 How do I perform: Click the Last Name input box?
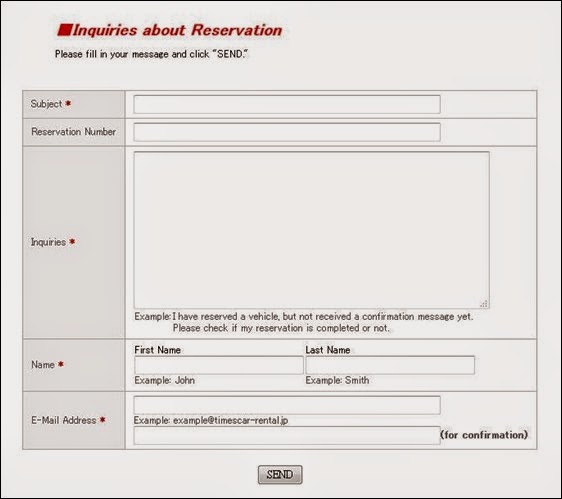390,365
